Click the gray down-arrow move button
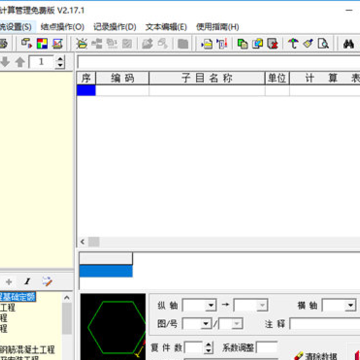Viewport: 360px width, 360px height. click(x=5, y=62)
